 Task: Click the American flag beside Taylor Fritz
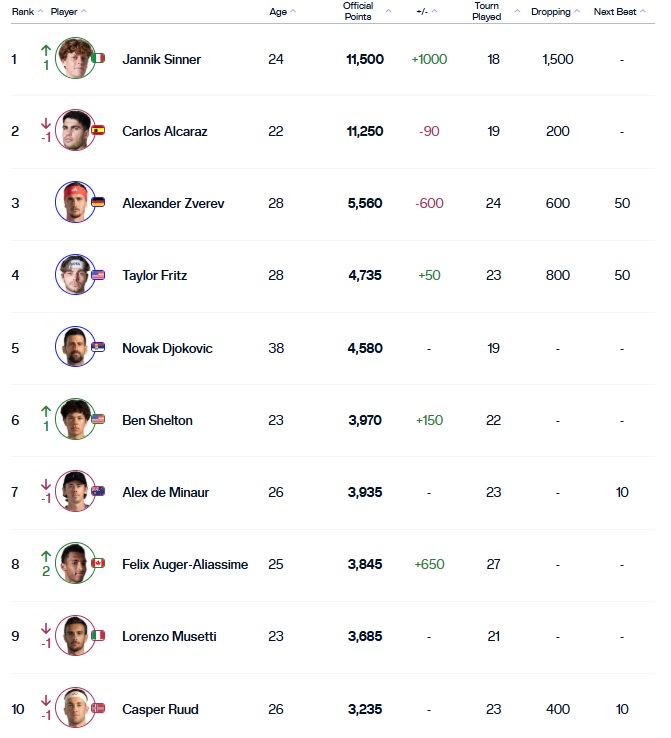pos(98,275)
